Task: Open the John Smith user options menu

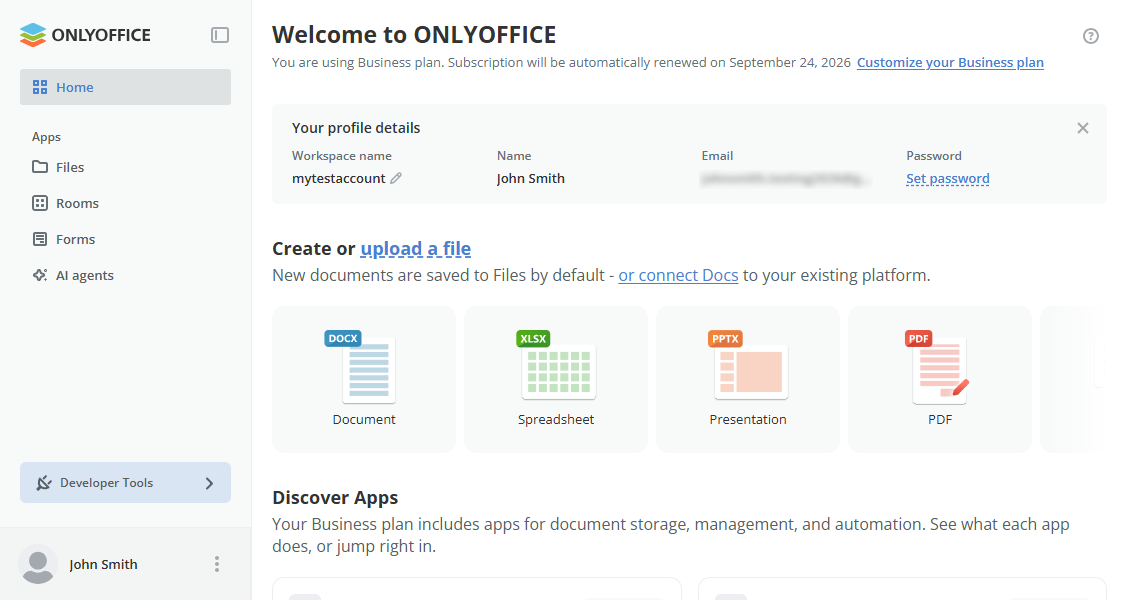Action: 217,564
